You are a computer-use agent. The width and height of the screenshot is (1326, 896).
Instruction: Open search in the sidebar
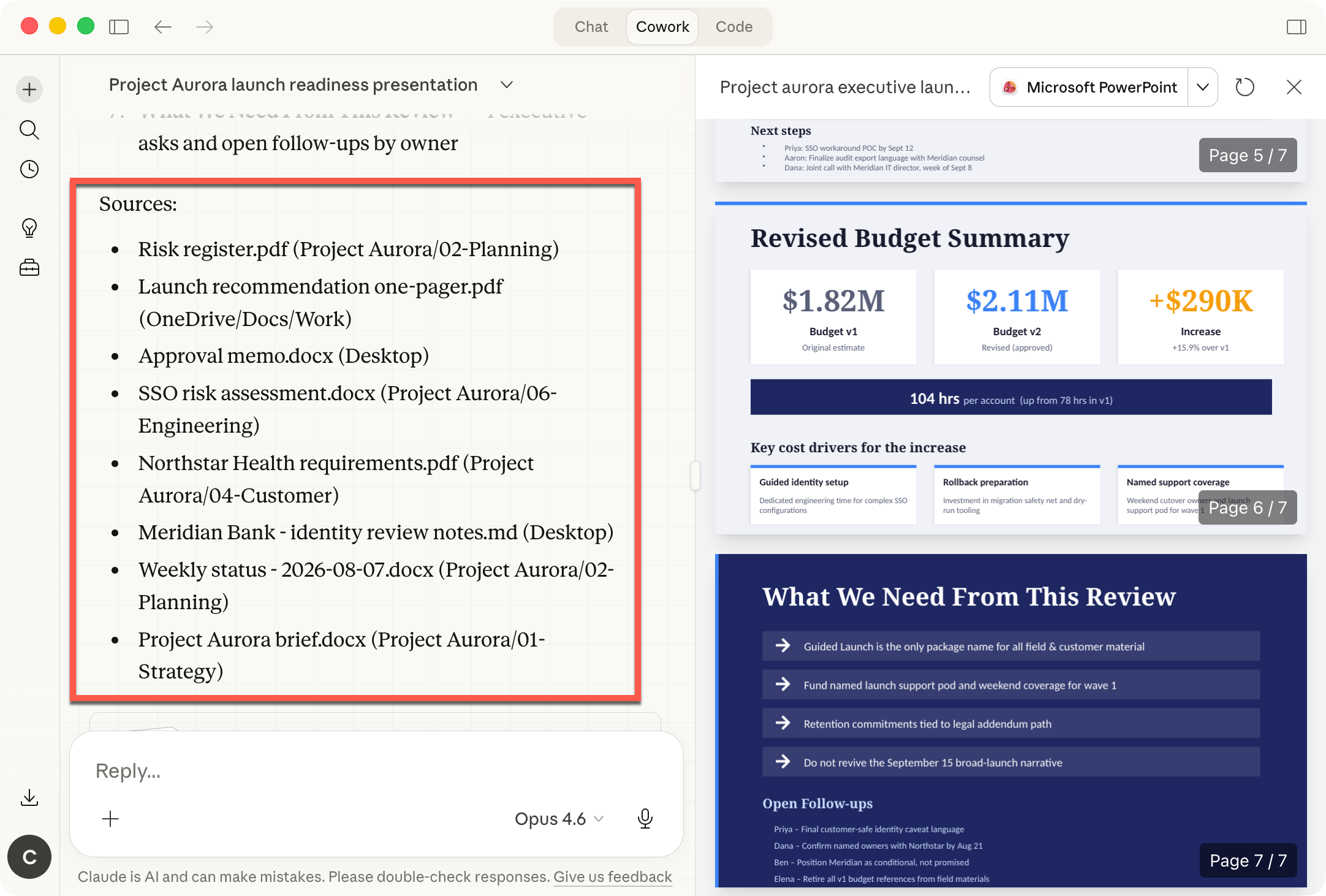coord(29,129)
